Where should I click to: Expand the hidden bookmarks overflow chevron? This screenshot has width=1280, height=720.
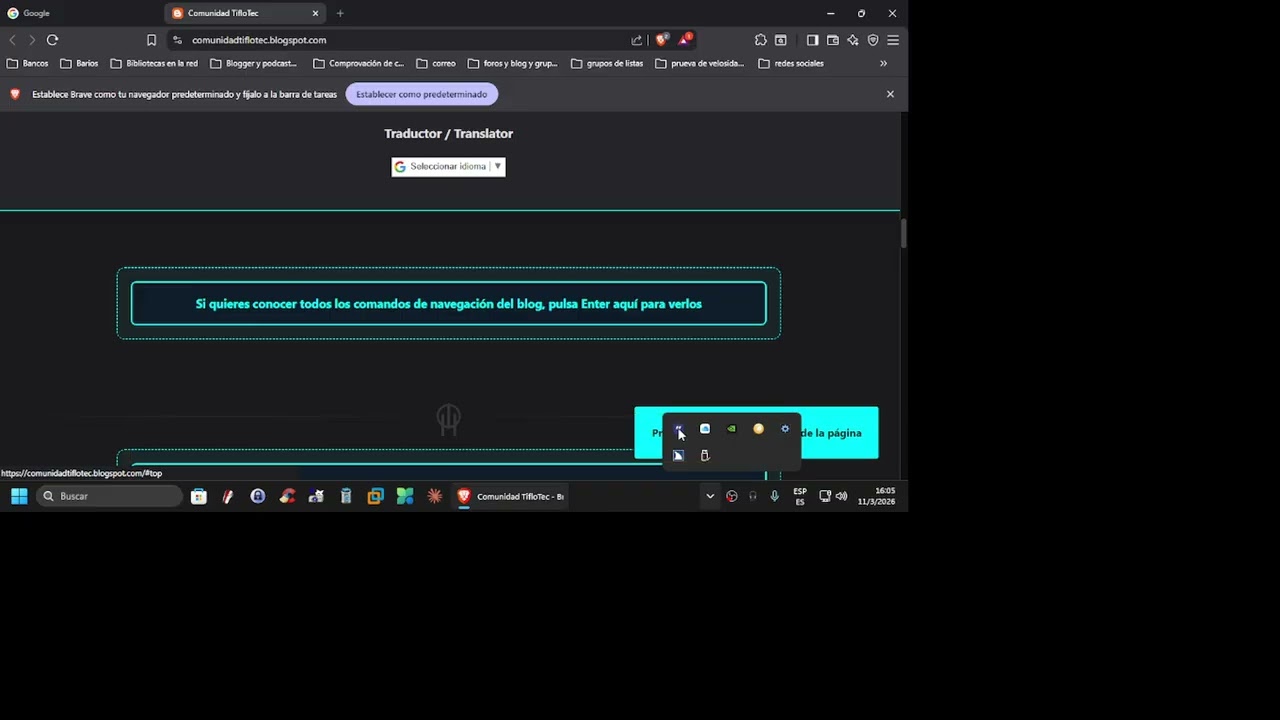[883, 63]
